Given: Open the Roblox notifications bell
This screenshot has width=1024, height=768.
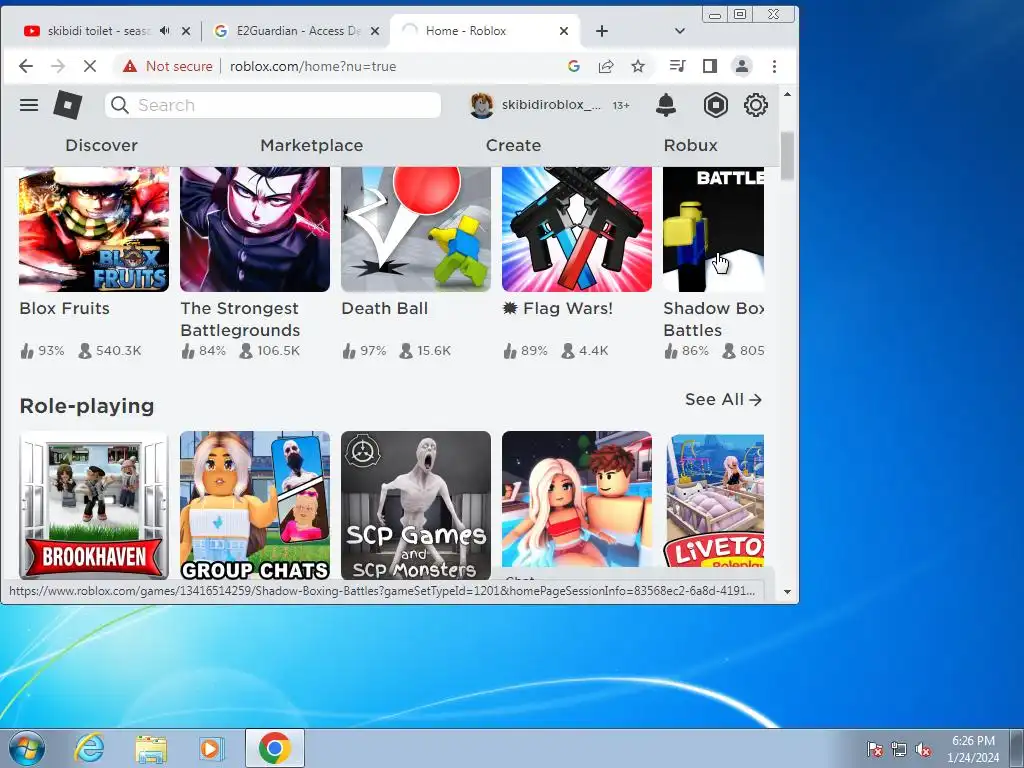Looking at the screenshot, I should tap(665, 105).
